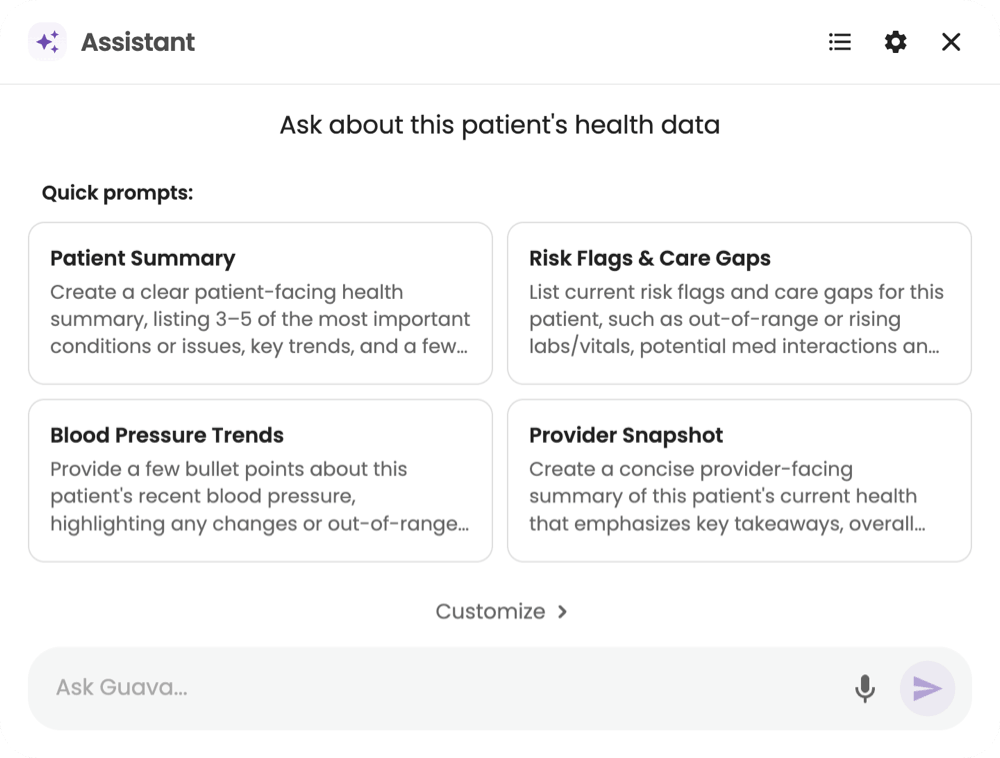The height and width of the screenshot is (758, 1000).
Task: Close the Assistant panel
Action: click(x=951, y=42)
